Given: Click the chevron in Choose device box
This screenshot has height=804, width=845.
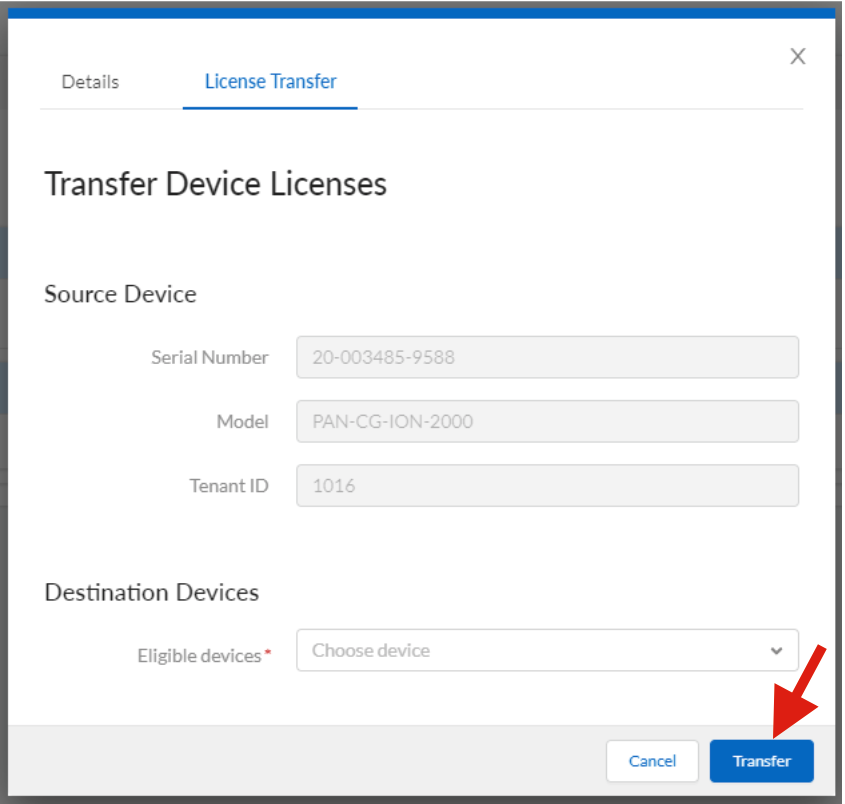Looking at the screenshot, I should click(x=776, y=650).
